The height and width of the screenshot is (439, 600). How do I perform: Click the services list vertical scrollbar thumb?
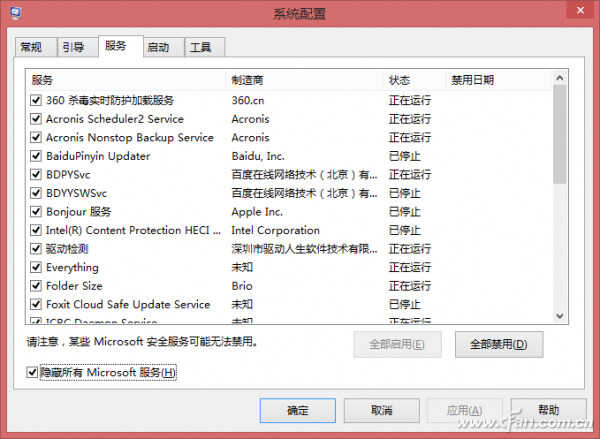click(x=560, y=134)
